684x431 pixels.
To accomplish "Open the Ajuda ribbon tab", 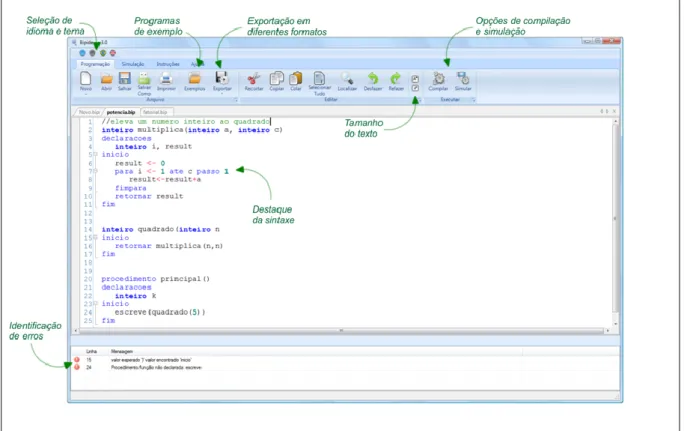I will click(x=197, y=64).
